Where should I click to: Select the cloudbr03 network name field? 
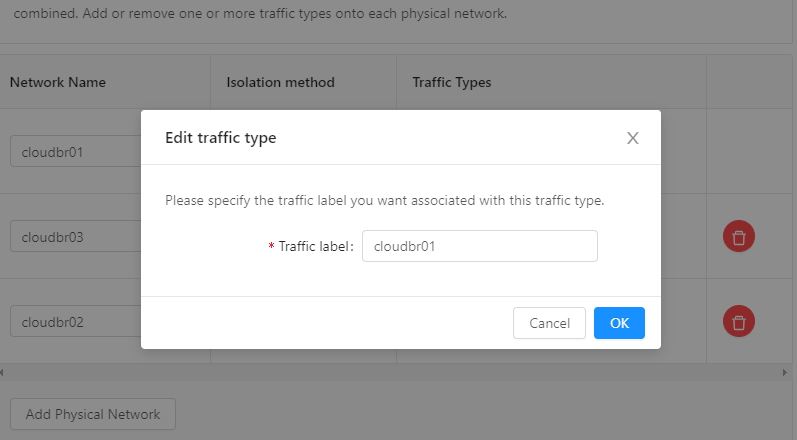click(x=76, y=236)
